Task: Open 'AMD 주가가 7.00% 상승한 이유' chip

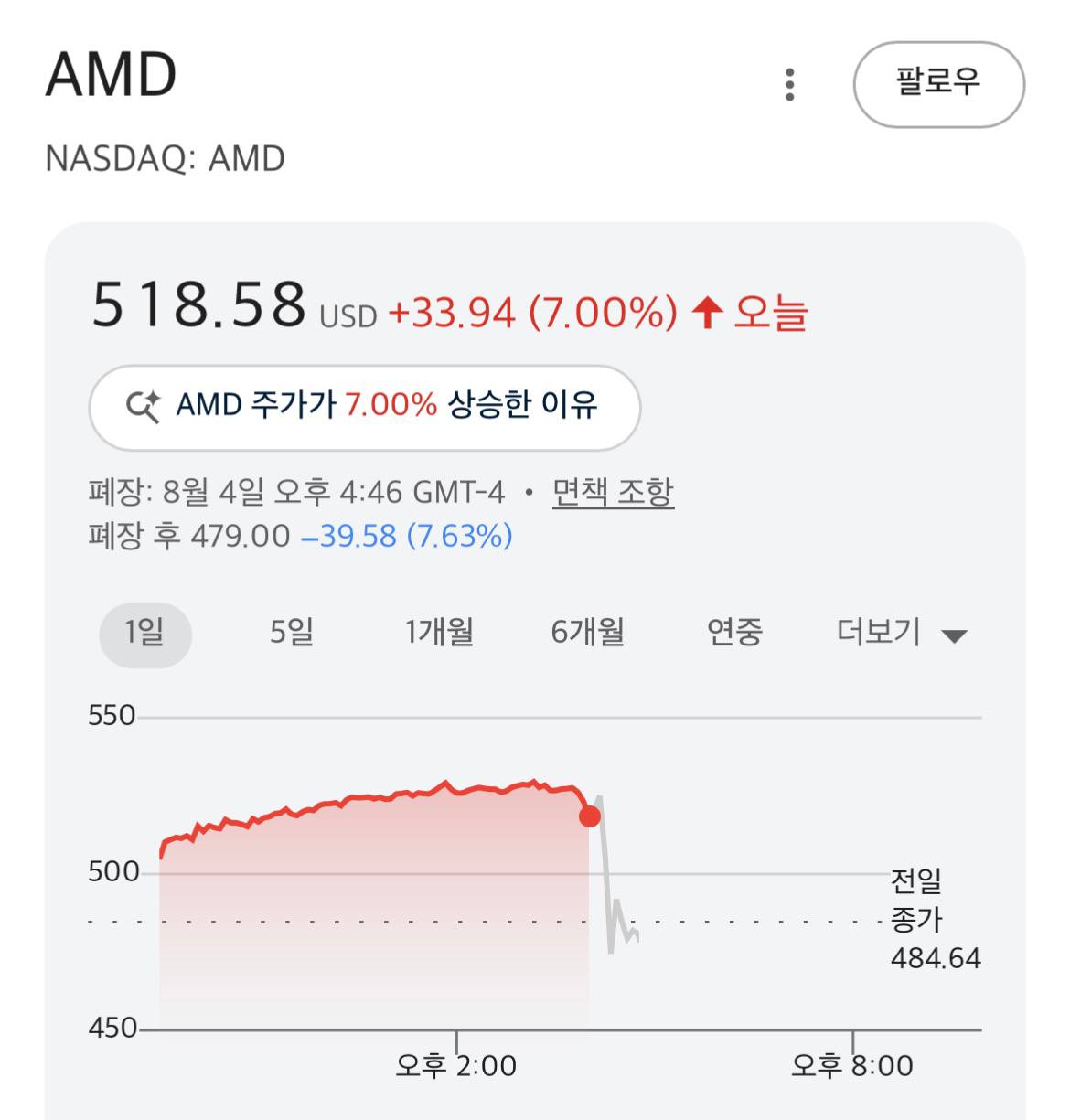Action: [364, 407]
